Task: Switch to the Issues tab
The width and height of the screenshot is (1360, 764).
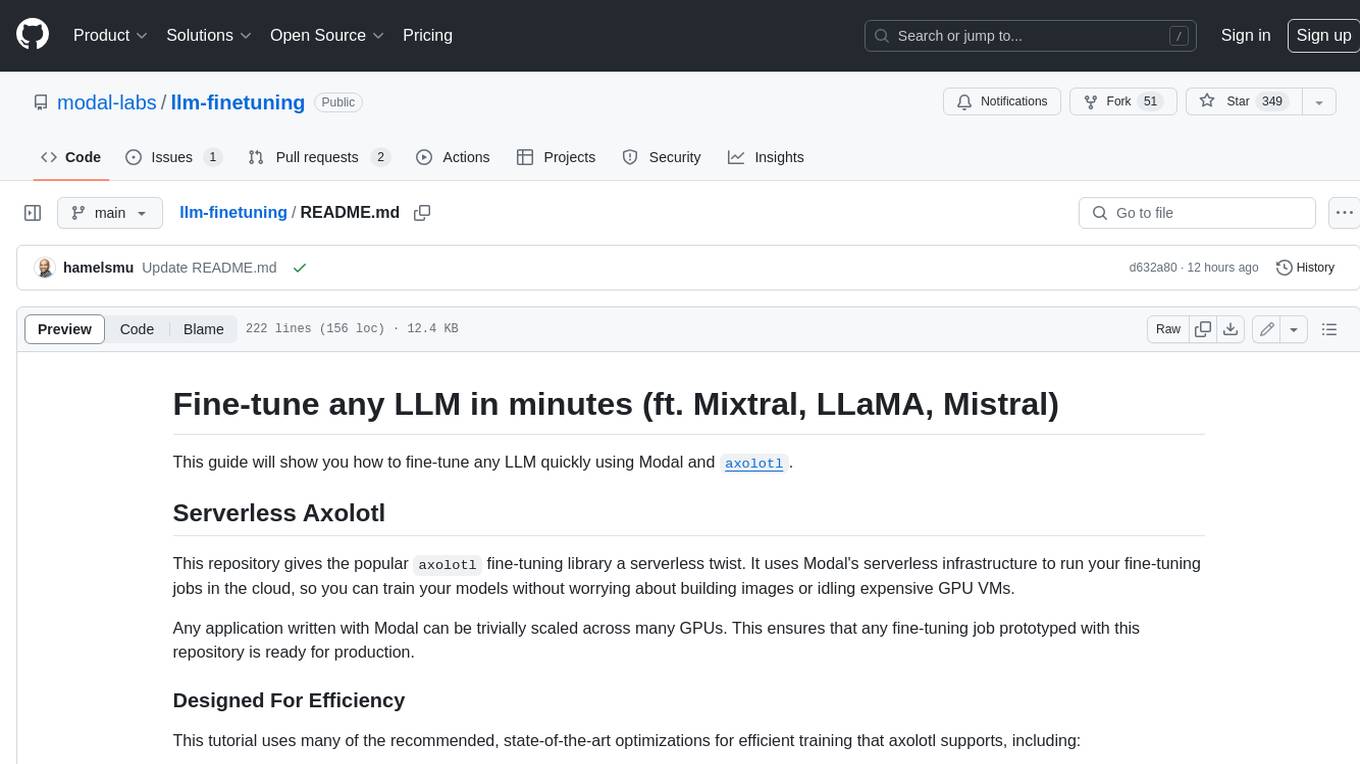Action: [173, 157]
